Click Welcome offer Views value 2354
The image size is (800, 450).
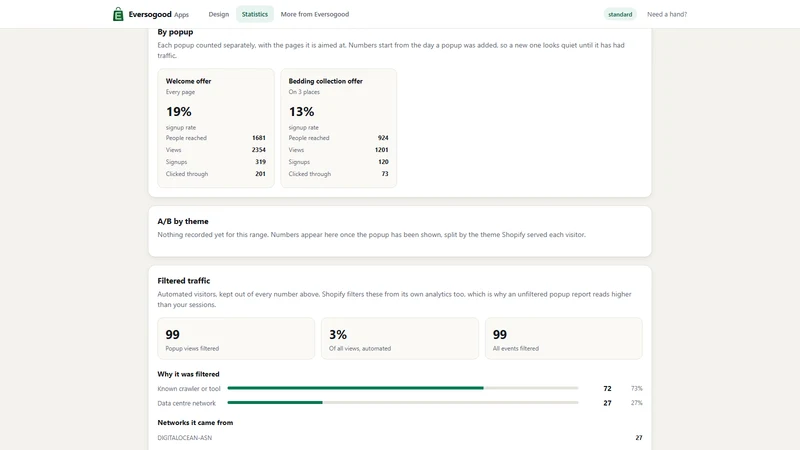[259, 150]
